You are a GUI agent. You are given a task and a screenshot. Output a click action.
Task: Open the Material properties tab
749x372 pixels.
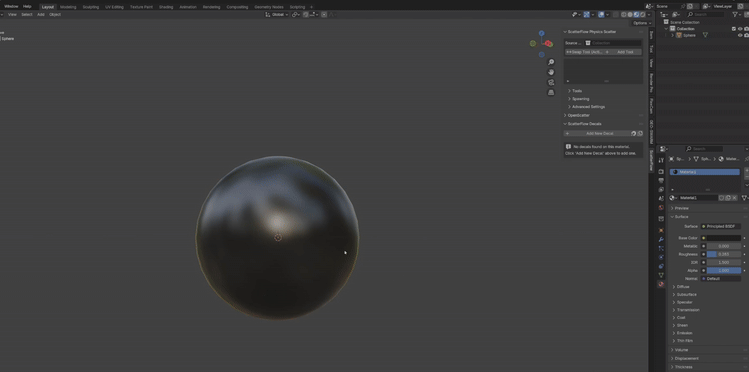coord(661,284)
